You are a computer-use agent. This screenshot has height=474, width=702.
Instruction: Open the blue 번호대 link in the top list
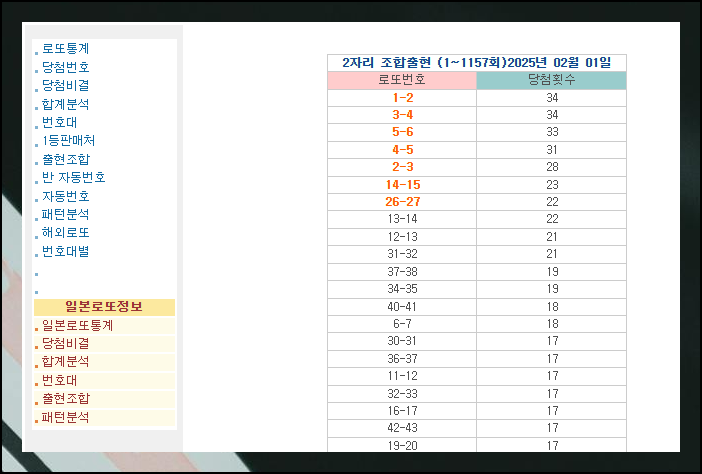point(60,122)
